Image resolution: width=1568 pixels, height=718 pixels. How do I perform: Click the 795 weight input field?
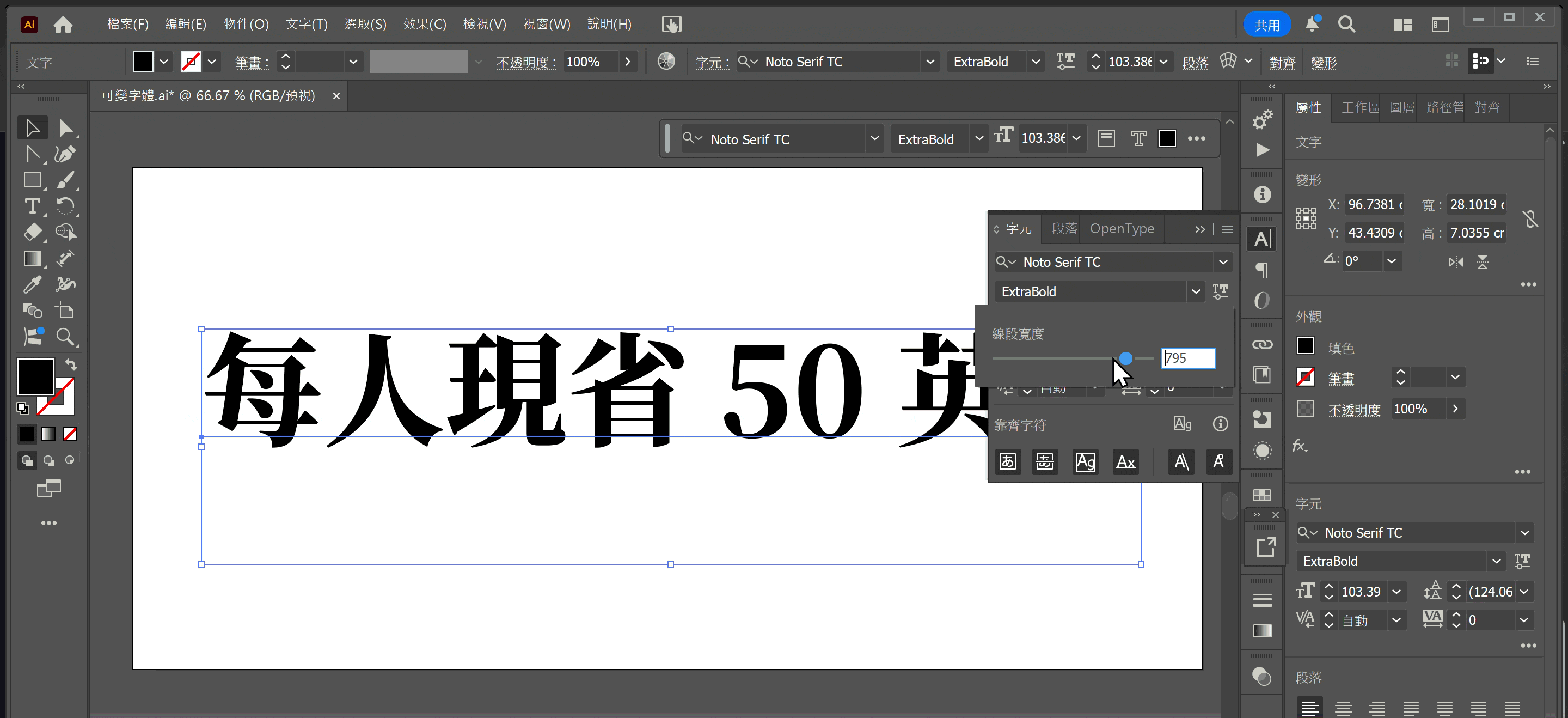pos(1188,358)
